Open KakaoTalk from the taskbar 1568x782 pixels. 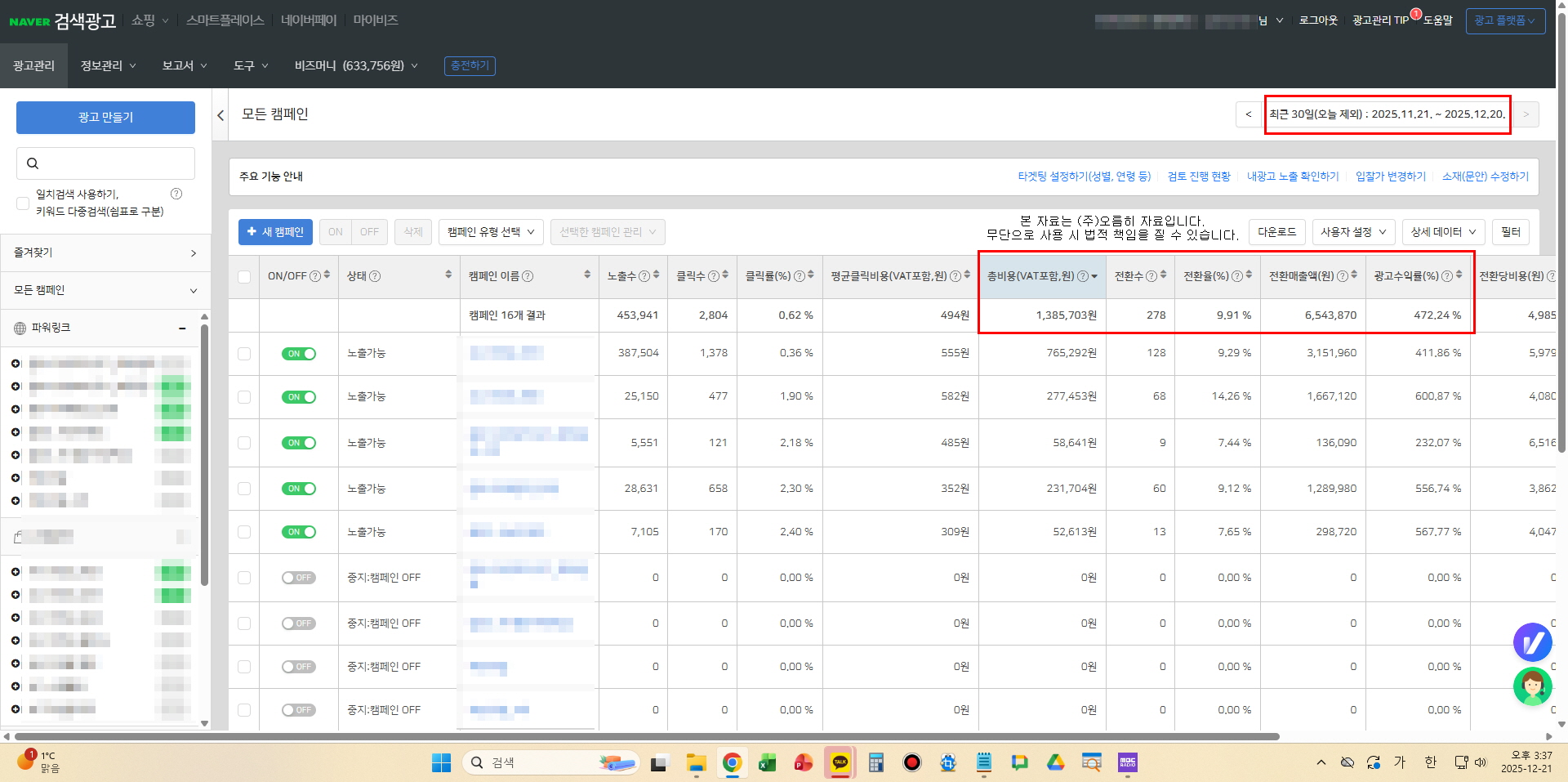[840, 762]
